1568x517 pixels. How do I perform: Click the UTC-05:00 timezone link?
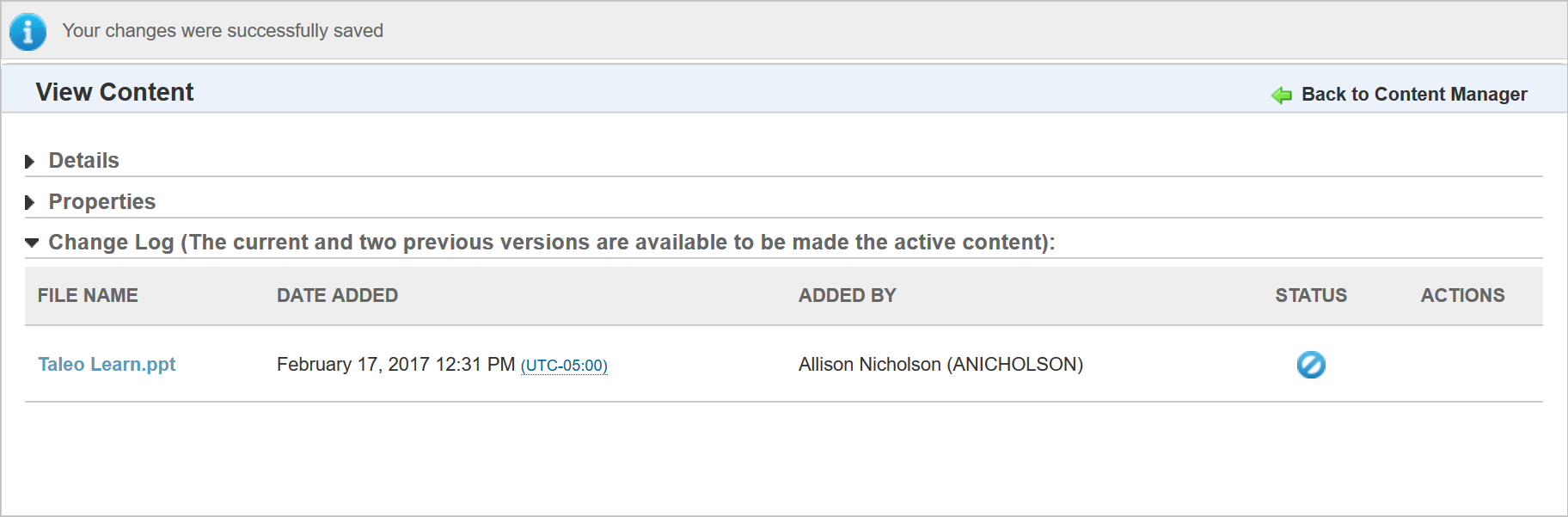pos(564,366)
